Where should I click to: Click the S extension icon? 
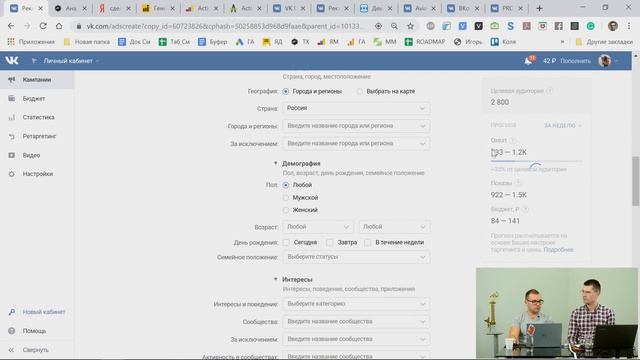(x=510, y=26)
